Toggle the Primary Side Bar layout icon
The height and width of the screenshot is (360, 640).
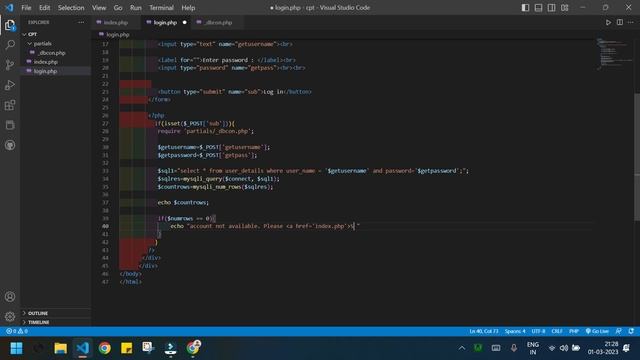coord(525,8)
